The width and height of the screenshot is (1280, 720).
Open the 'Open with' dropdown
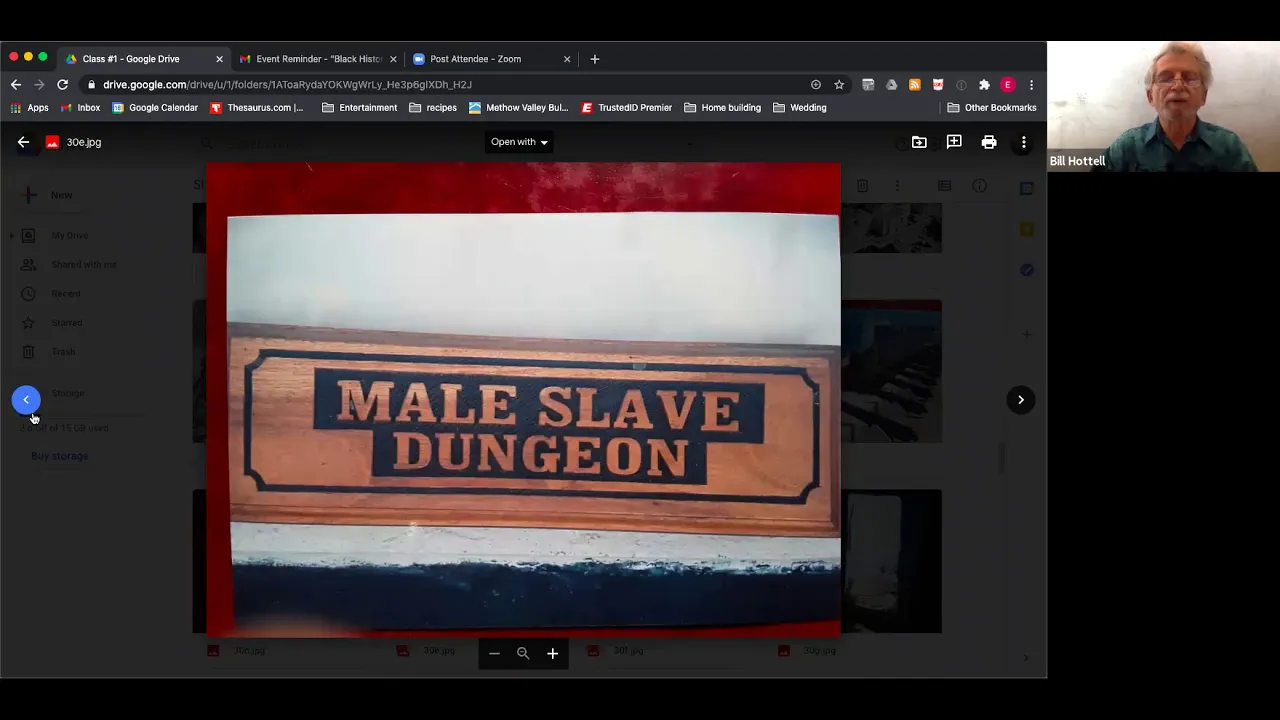point(519,142)
